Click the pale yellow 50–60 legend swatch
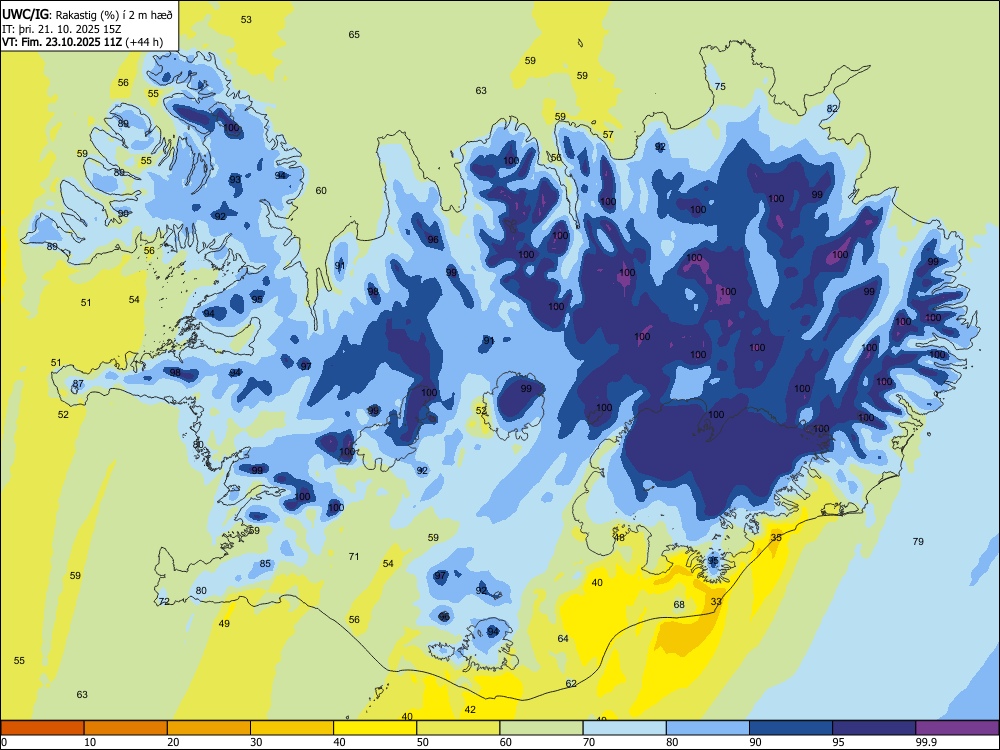This screenshot has width=1000, height=750. click(x=458, y=728)
